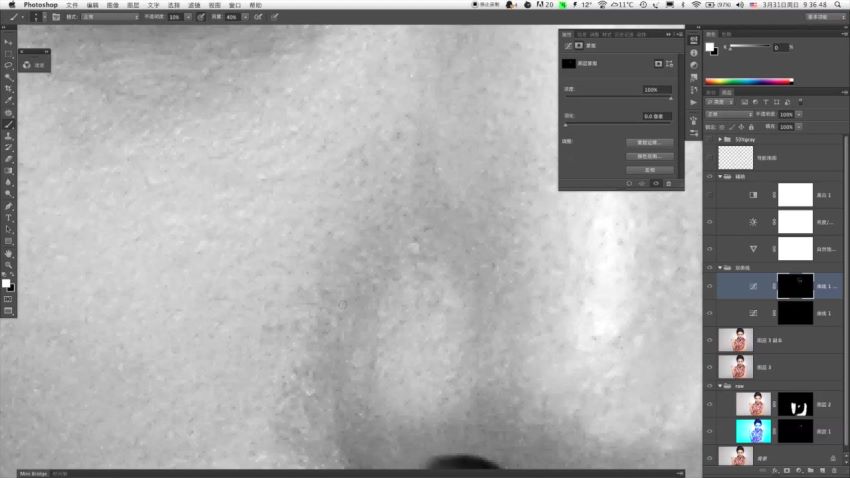
Task: Select the Move tool
Action: click(x=8, y=42)
